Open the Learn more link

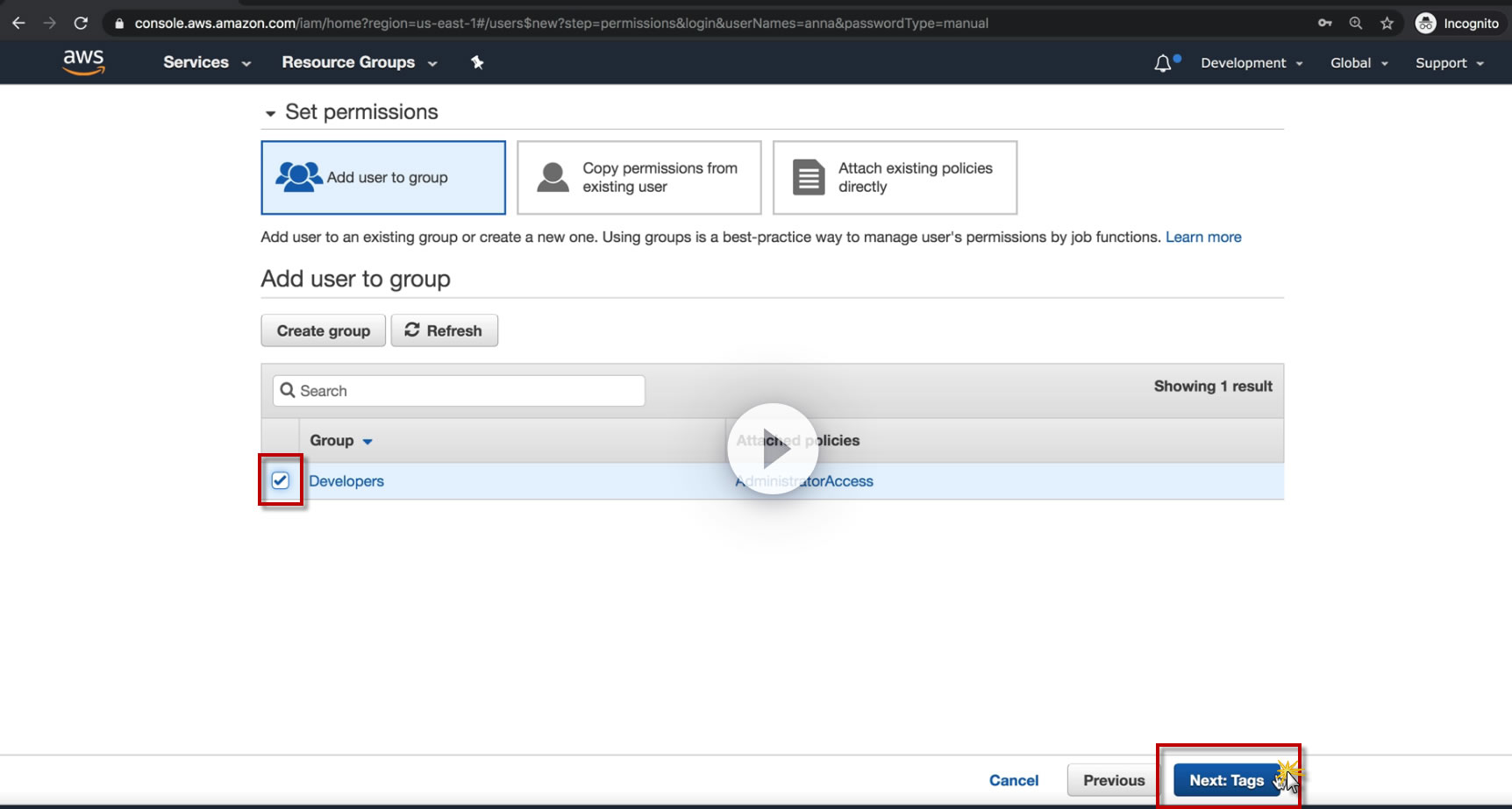click(x=1203, y=237)
